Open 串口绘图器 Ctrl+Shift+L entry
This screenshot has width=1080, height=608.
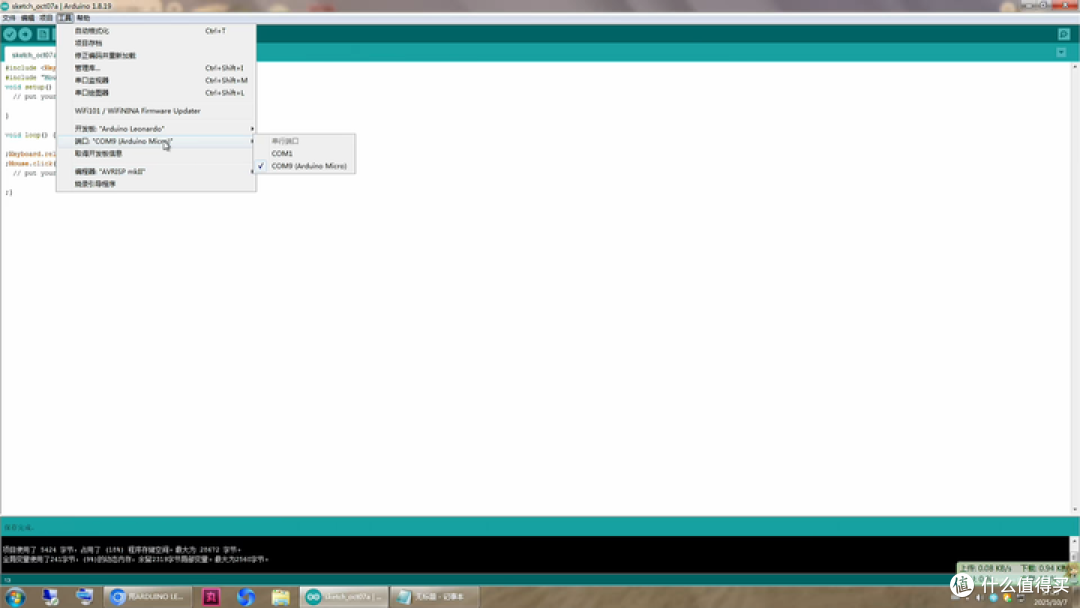pyautogui.click(x=156, y=93)
